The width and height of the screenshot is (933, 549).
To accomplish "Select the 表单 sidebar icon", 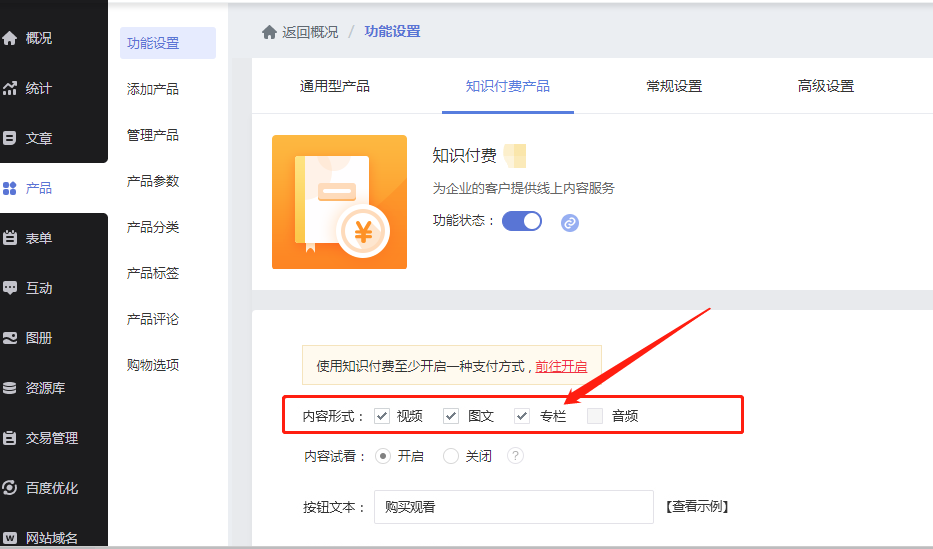I will tap(10, 238).
